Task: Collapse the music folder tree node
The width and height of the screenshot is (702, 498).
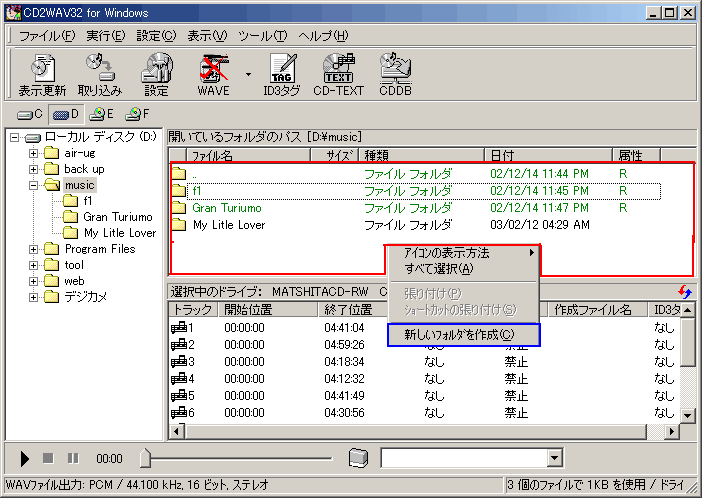Action: 34,185
